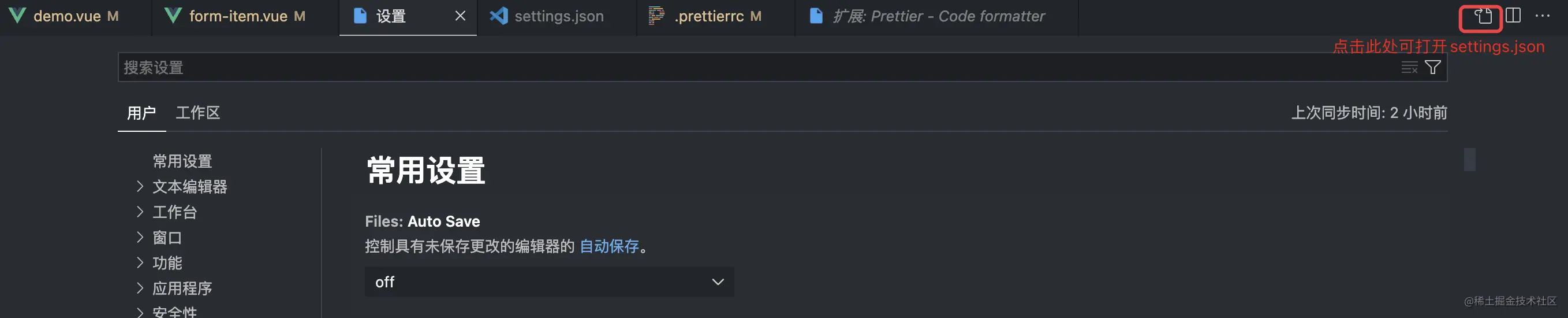Close the 设置 tab
The width and height of the screenshot is (1568, 318).
click(x=460, y=16)
